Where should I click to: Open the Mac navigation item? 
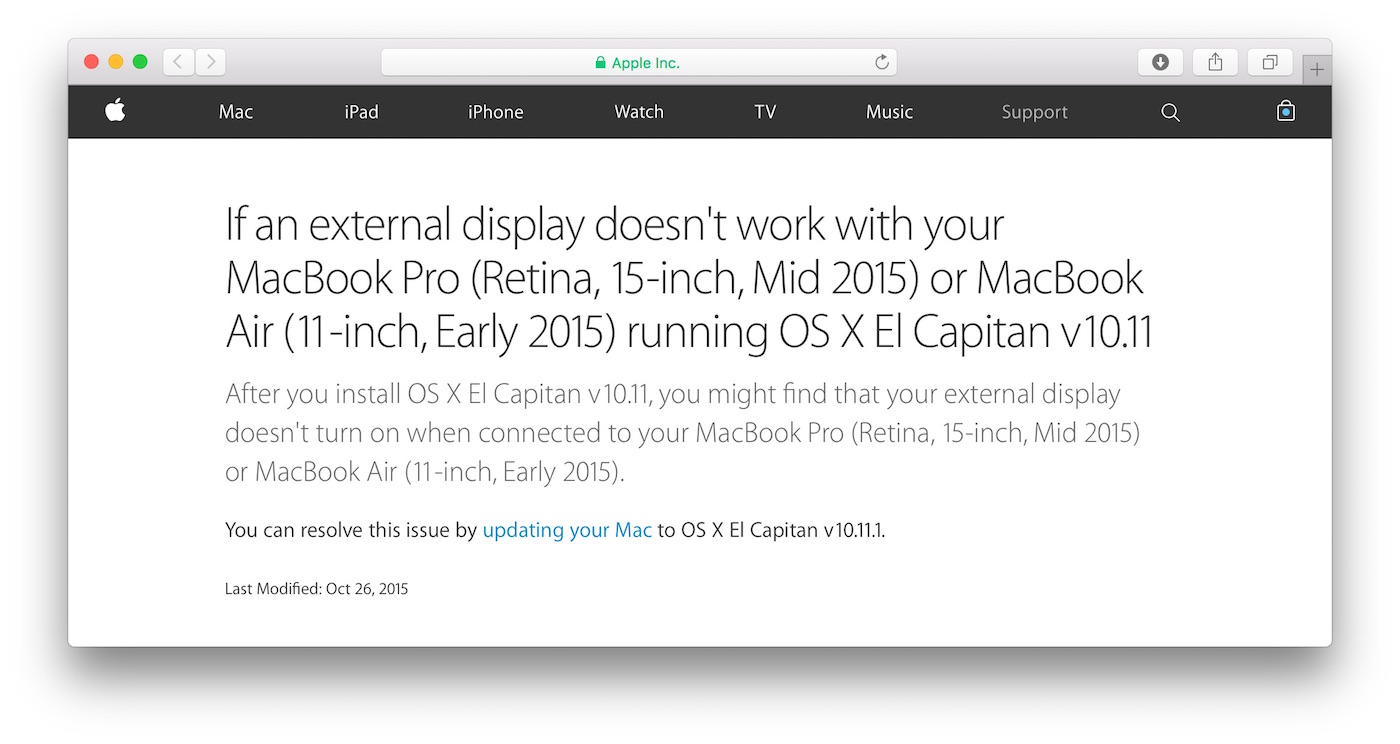pyautogui.click(x=236, y=112)
